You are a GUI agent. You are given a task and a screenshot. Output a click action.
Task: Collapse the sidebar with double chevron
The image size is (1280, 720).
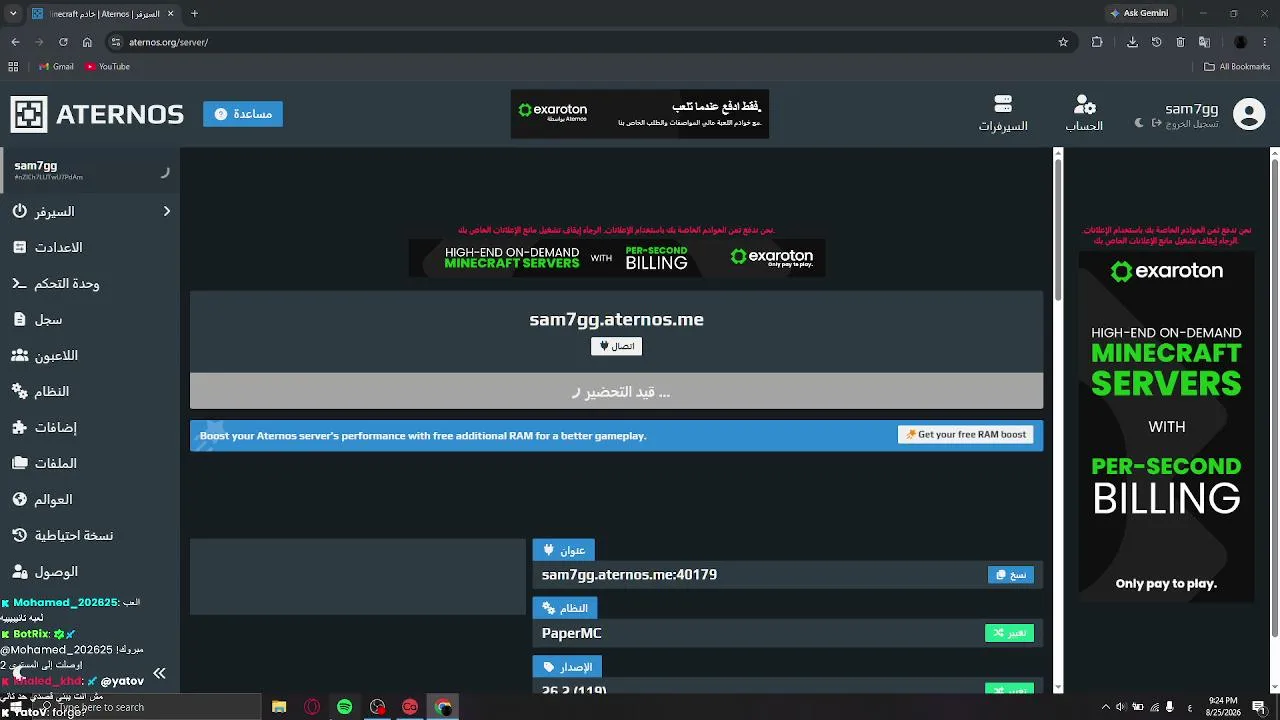tap(159, 674)
